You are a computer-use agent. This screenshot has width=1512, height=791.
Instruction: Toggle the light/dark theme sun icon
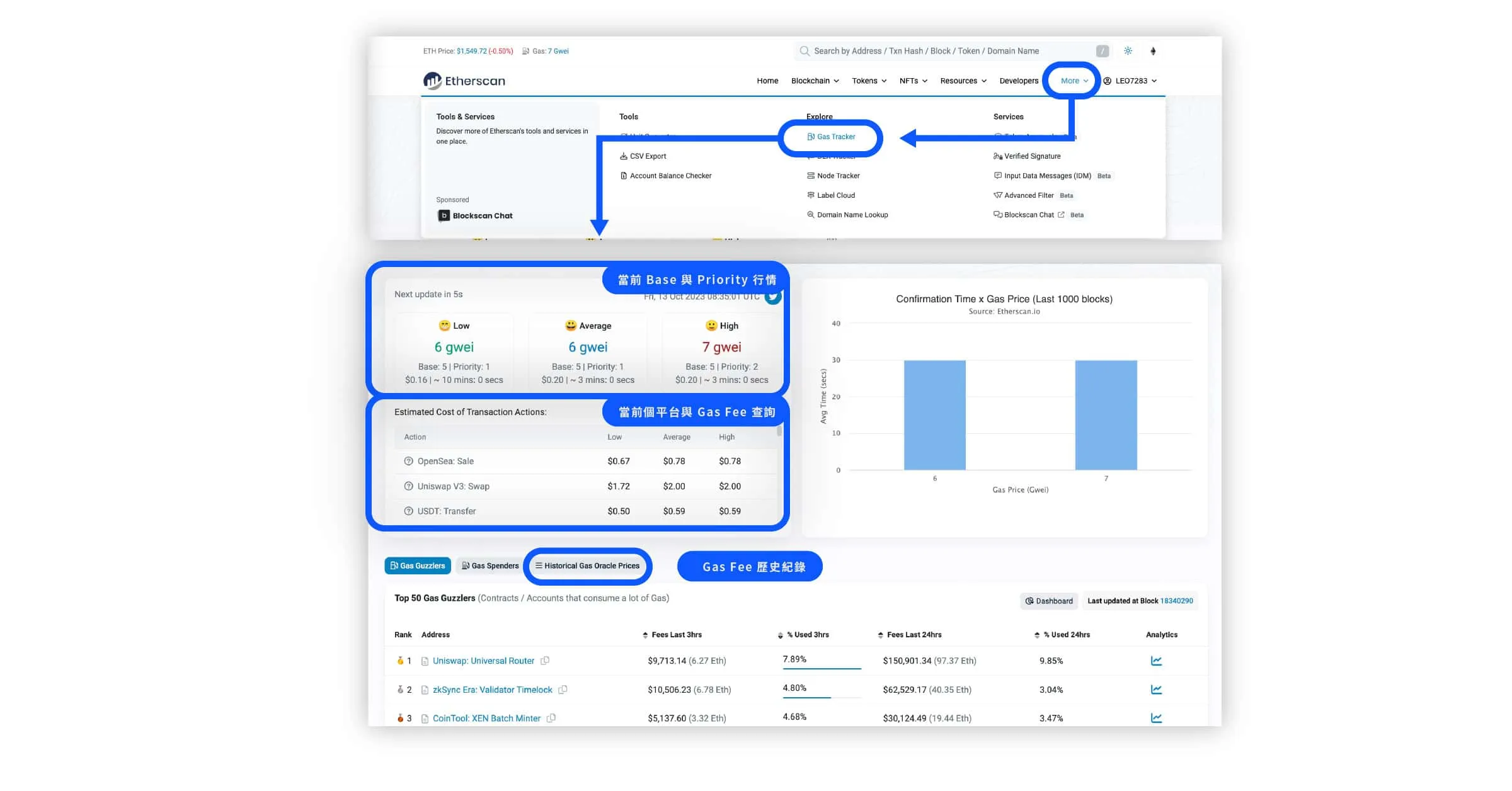1128,51
